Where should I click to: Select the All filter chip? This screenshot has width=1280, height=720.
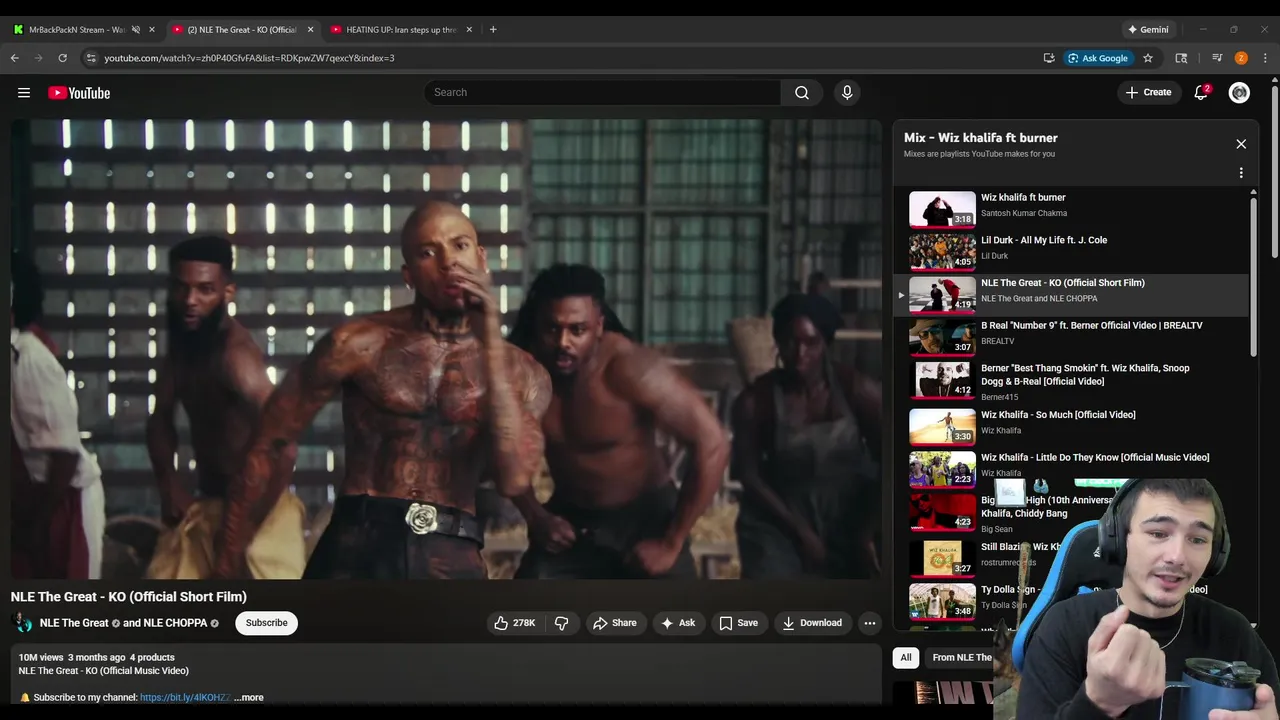[x=906, y=657]
